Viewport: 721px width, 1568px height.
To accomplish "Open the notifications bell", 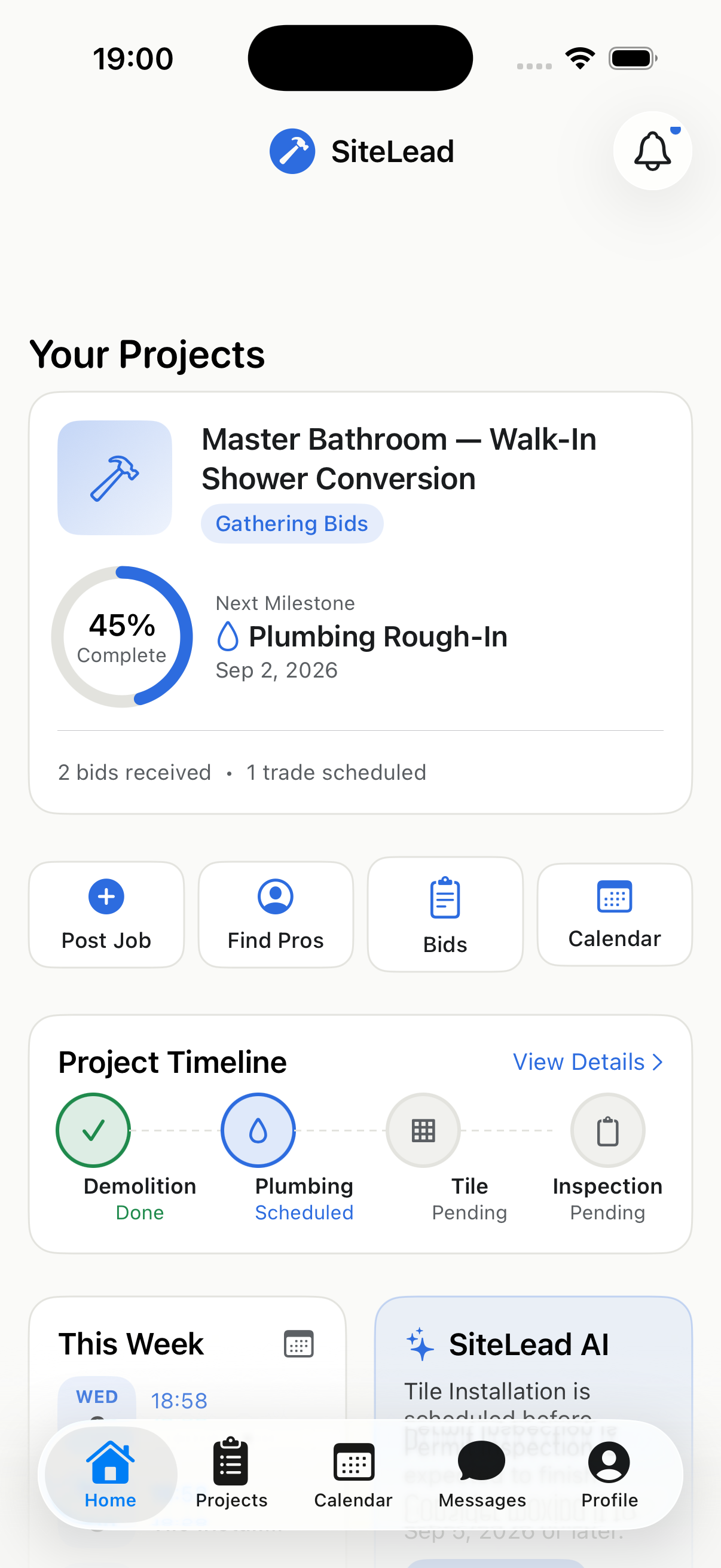I will pos(652,150).
